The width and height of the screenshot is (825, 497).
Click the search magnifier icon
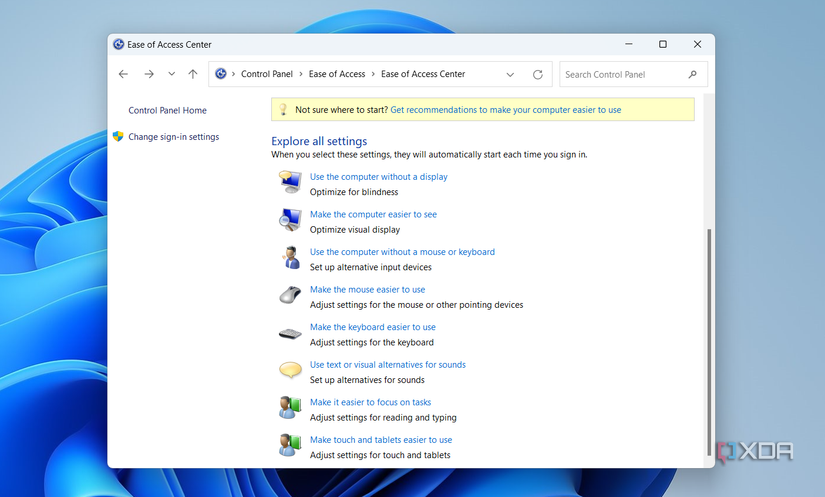pos(692,74)
